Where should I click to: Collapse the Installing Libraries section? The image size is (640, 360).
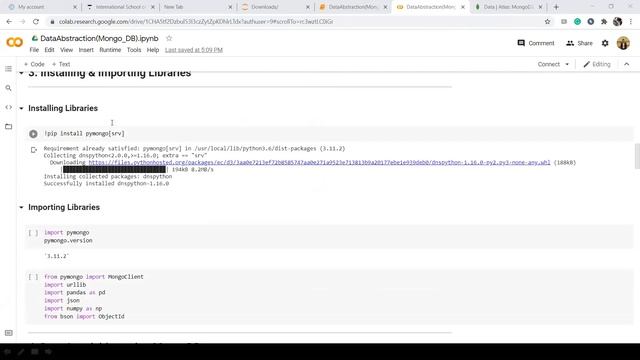pyautogui.click(x=21, y=108)
